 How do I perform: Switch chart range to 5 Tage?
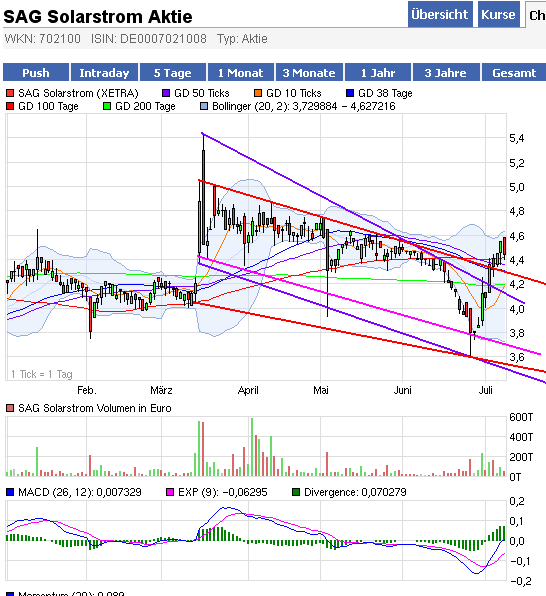[x=173, y=72]
